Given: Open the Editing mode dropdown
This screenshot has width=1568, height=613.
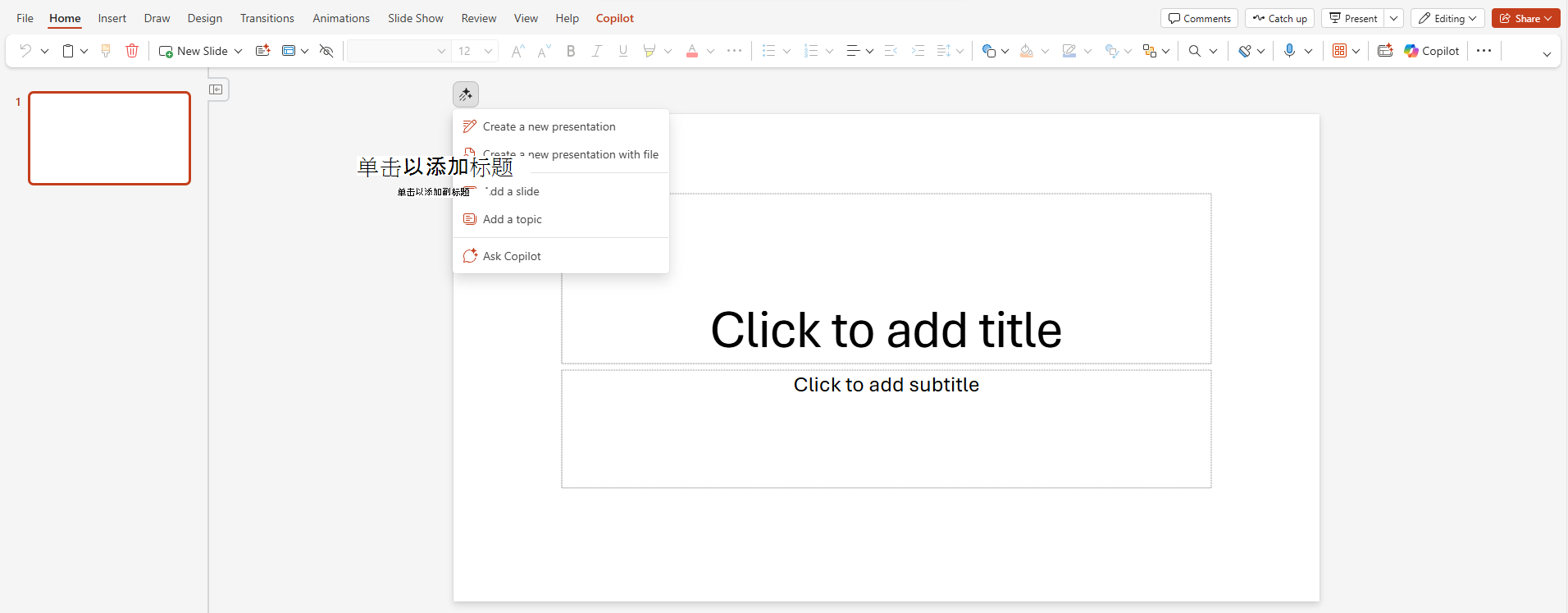Looking at the screenshot, I should [1447, 18].
